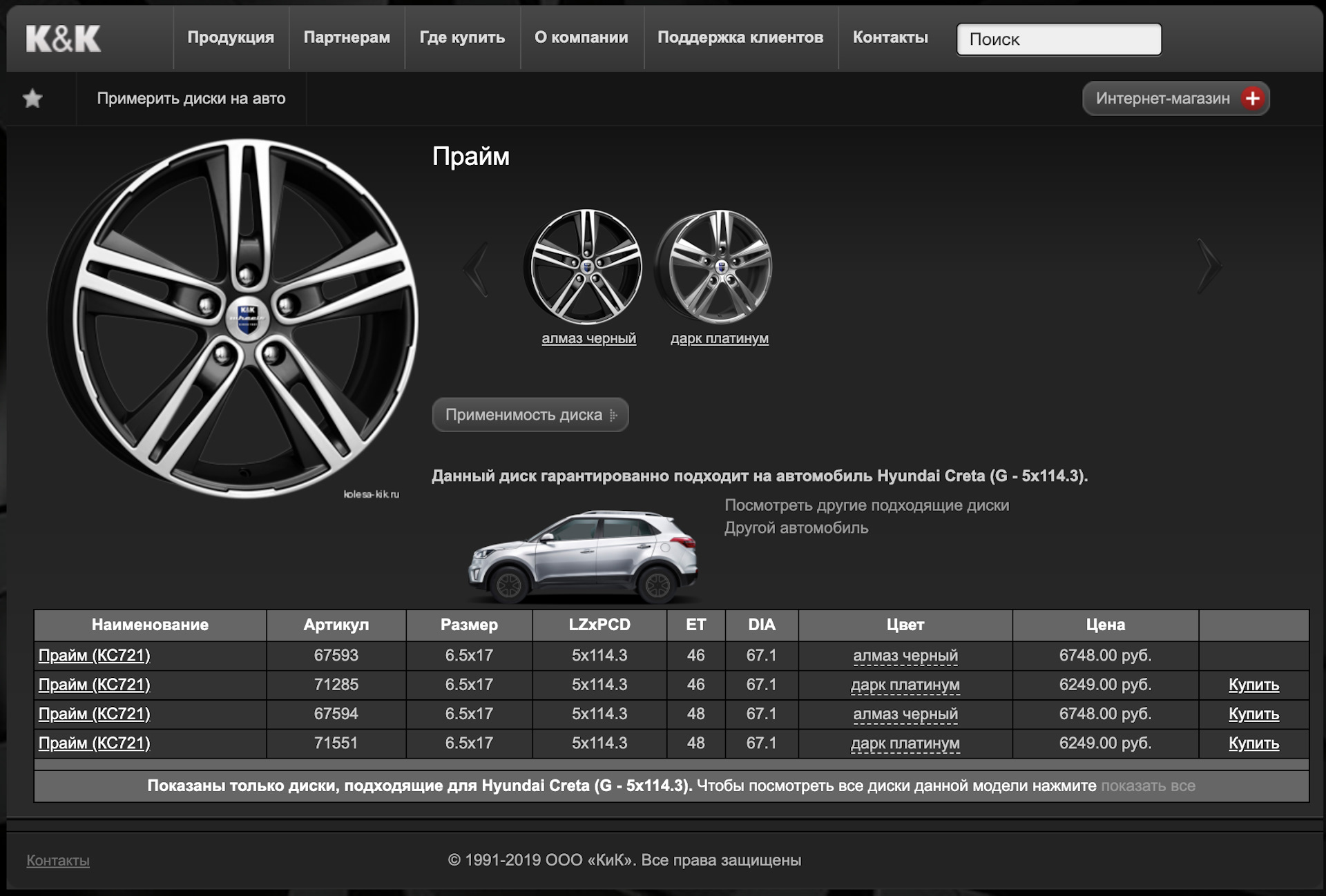The height and width of the screenshot is (896, 1326).
Task: Click Купить for артикул 67594
Action: click(1253, 714)
